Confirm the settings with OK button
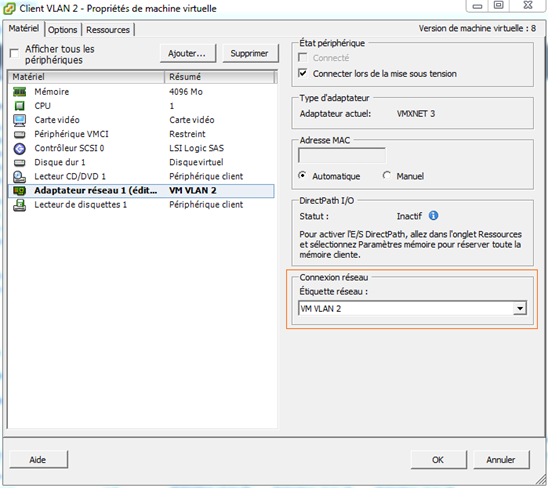This screenshot has height=488, width=548. click(438, 460)
